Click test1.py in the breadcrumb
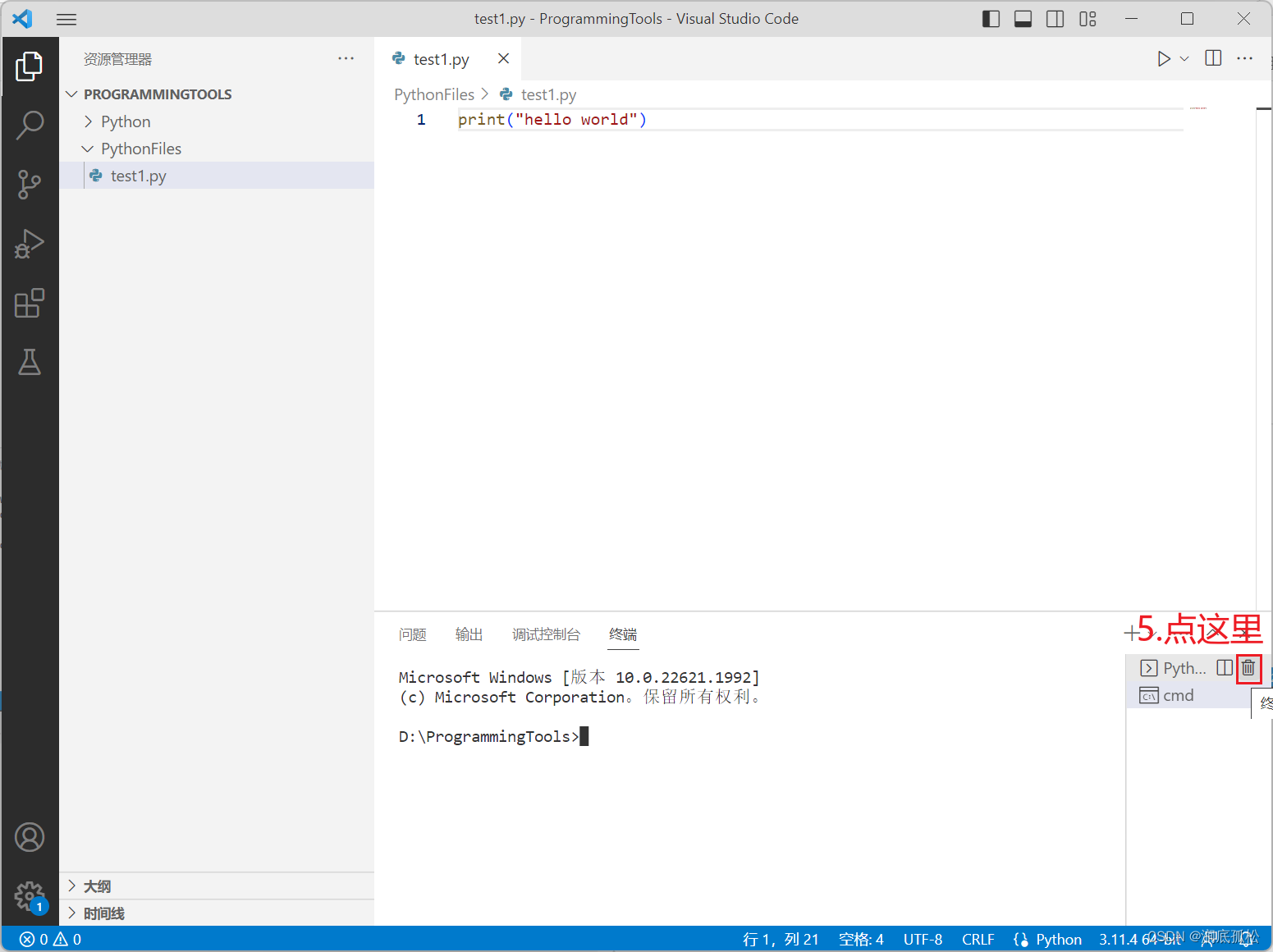Screen dimensions: 1273x952 pyautogui.click(x=548, y=94)
